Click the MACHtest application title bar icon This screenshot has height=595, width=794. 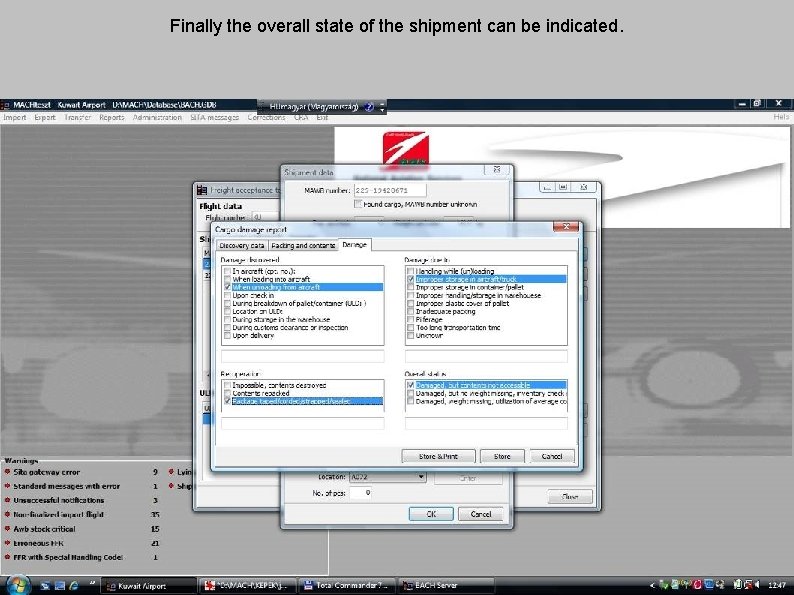pos(5,105)
